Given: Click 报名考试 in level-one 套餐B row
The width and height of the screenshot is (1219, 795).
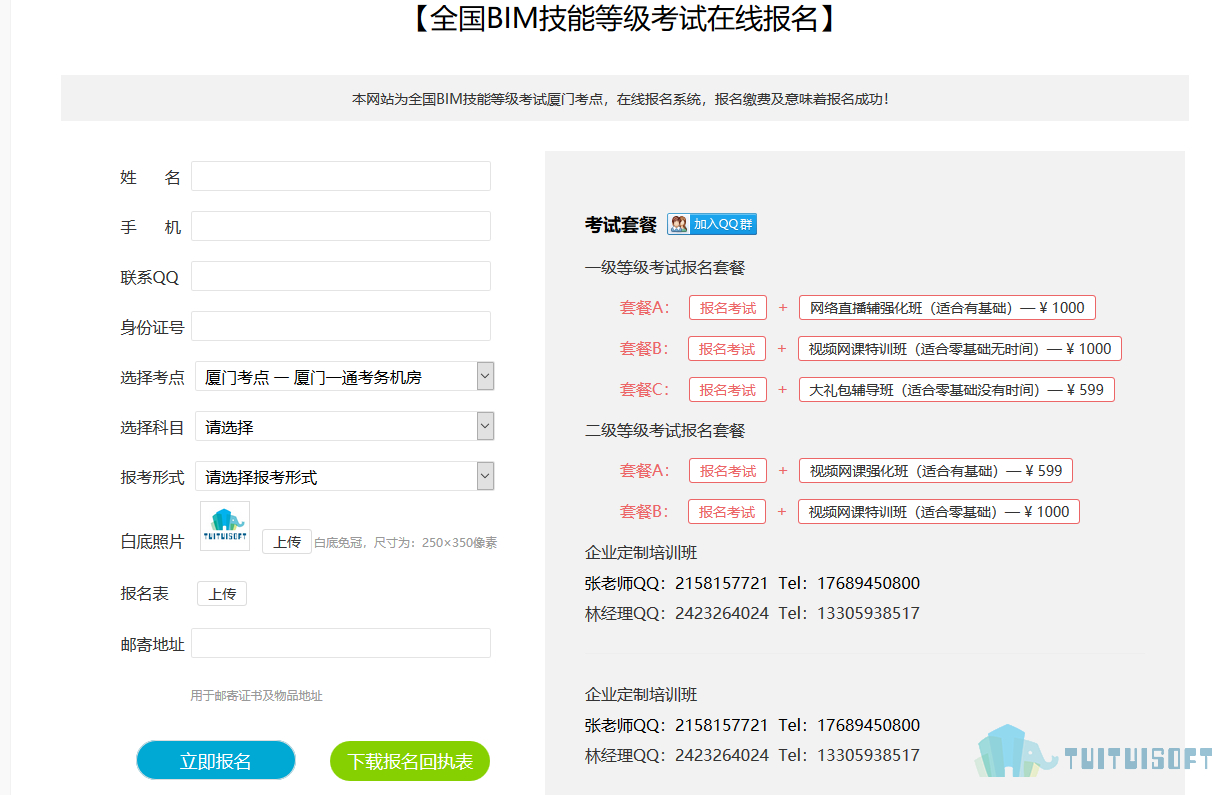Looking at the screenshot, I should click(x=727, y=349).
